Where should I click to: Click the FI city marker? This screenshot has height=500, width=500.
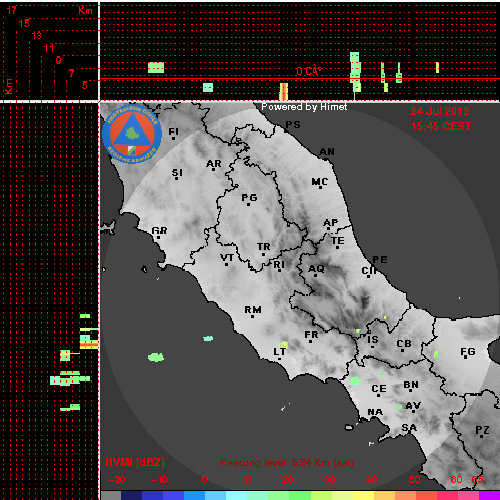(173, 138)
